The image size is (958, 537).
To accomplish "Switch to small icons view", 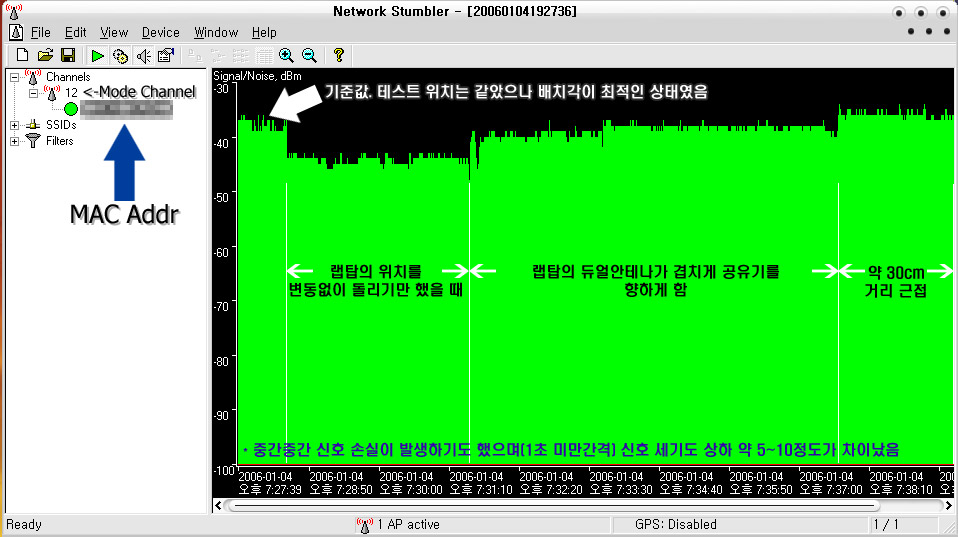I will click(x=218, y=56).
